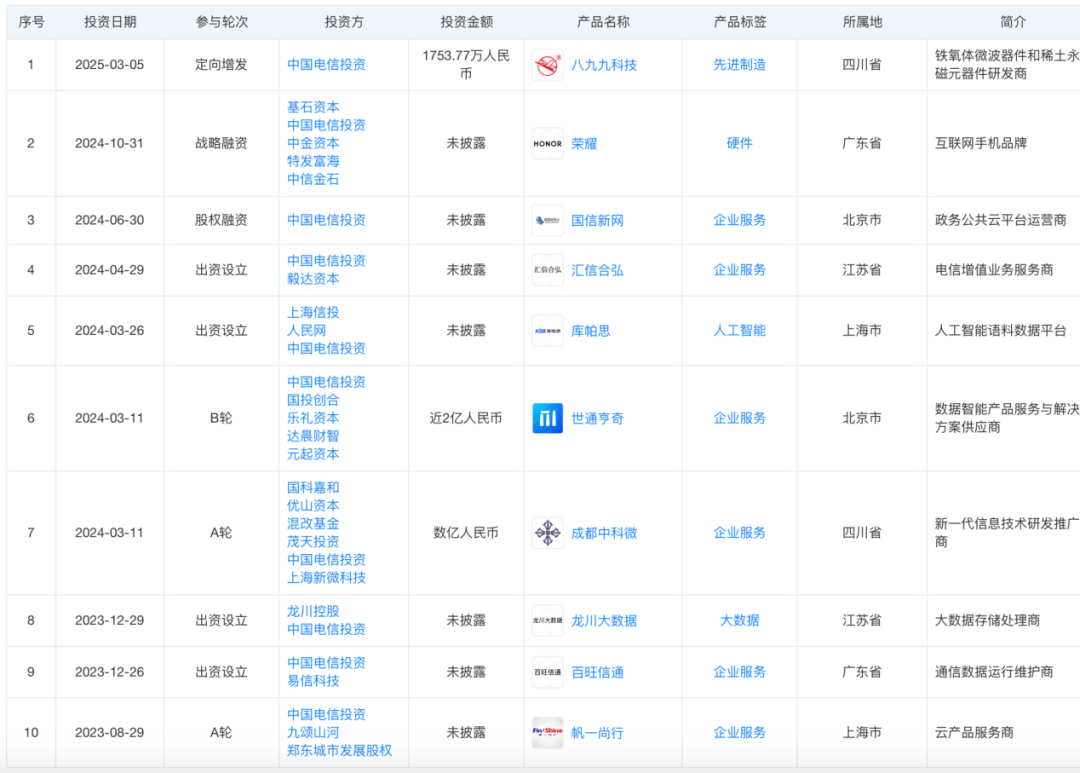Click the 投资日期 column header
The image size is (1080, 773).
110,22
